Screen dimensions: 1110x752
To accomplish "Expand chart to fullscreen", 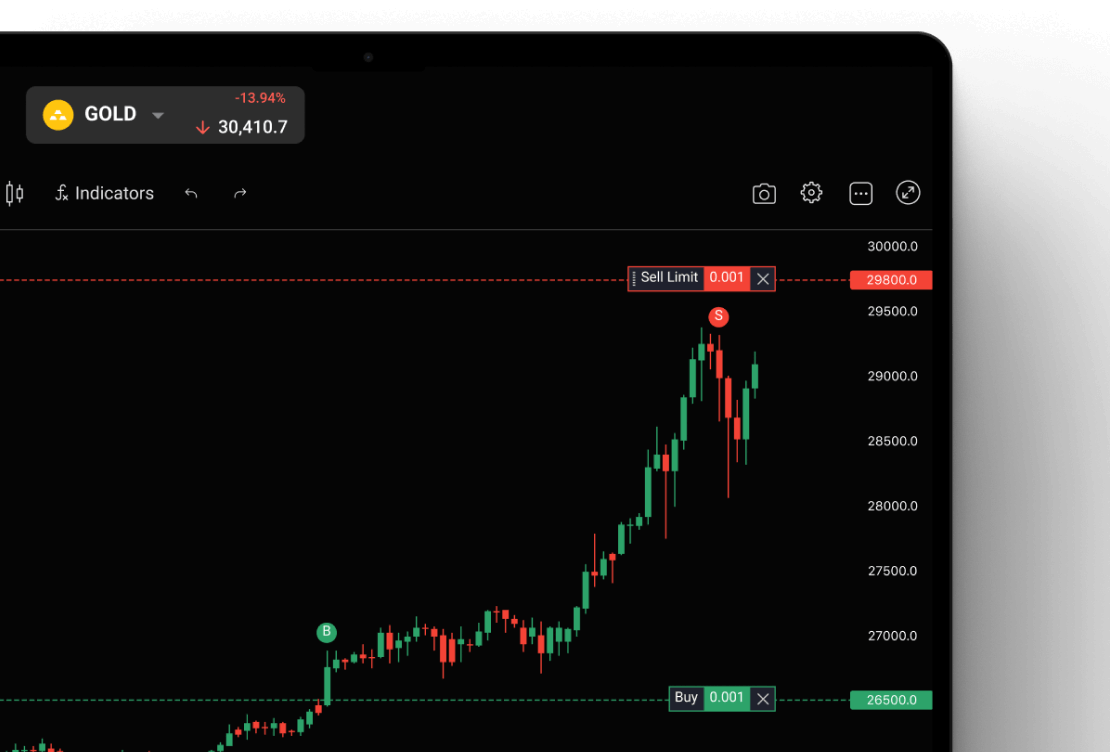I will tap(908, 193).
